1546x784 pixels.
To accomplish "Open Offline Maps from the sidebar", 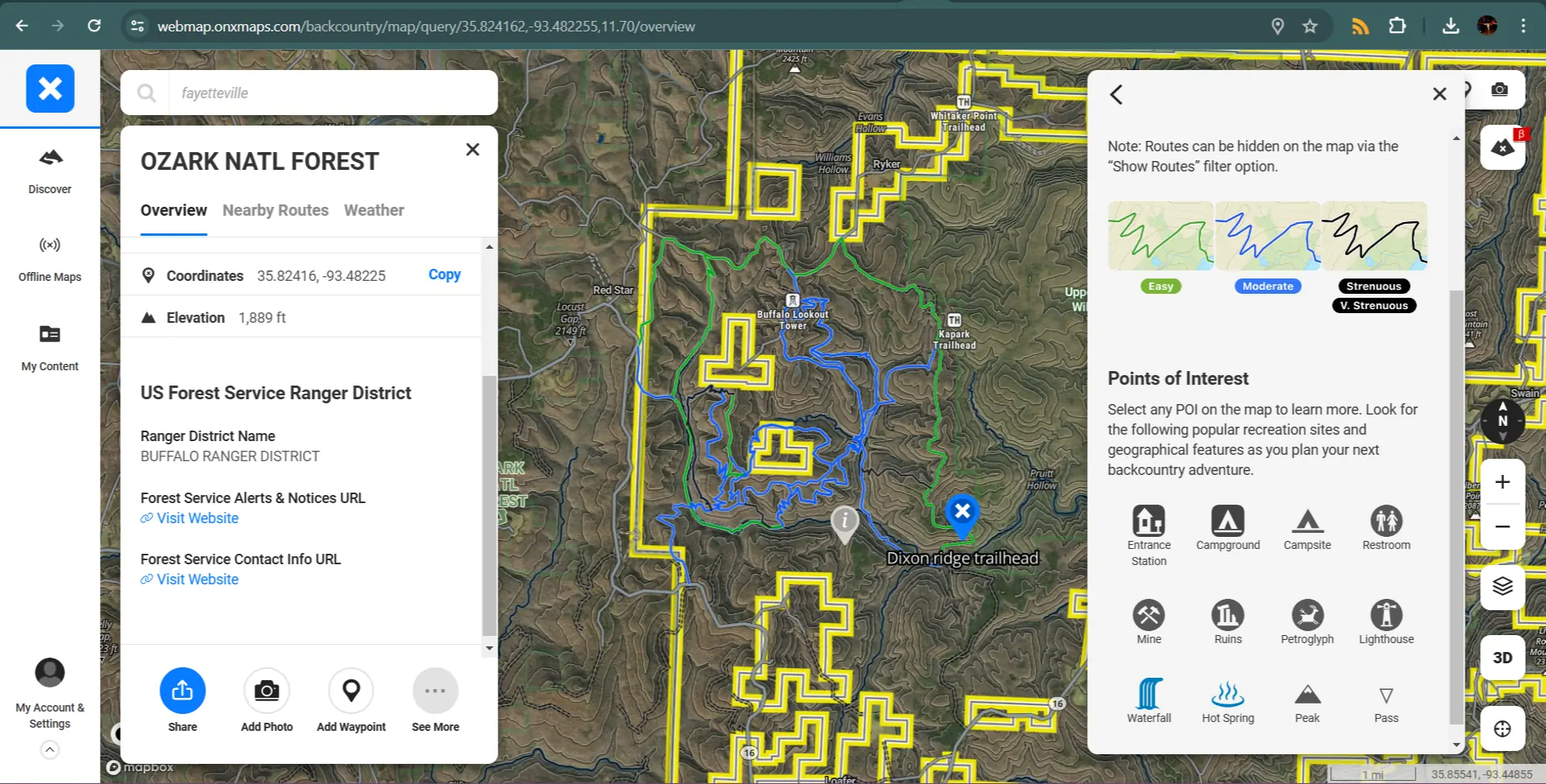I will click(x=49, y=256).
